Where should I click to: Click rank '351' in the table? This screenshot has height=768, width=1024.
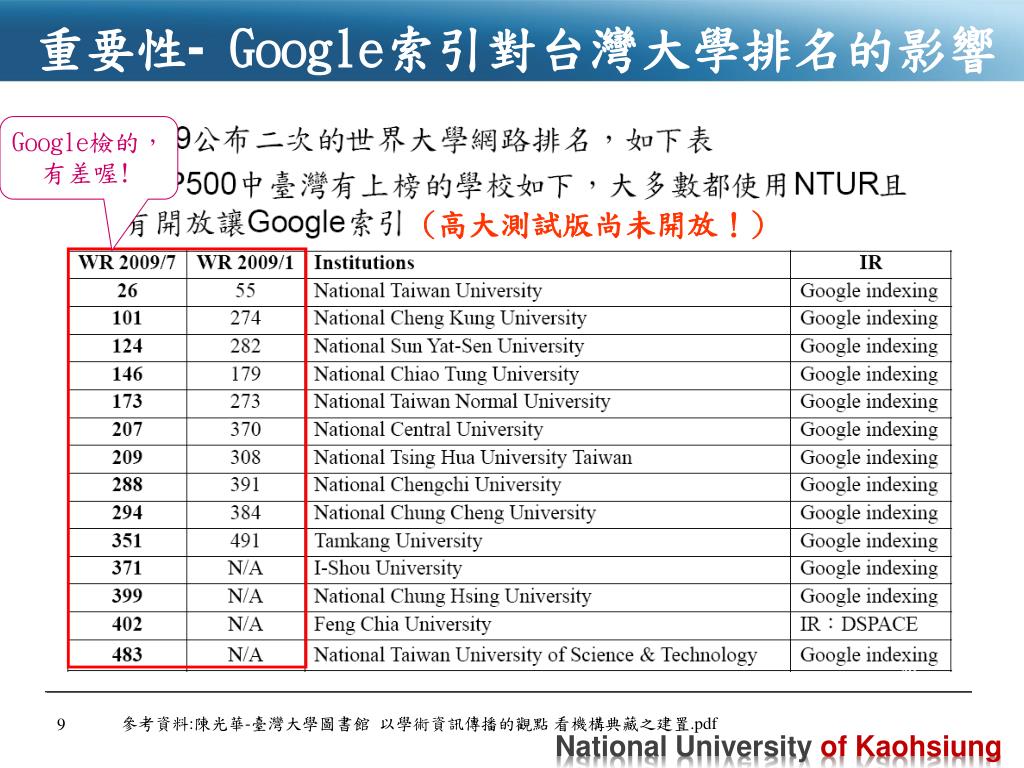point(127,541)
